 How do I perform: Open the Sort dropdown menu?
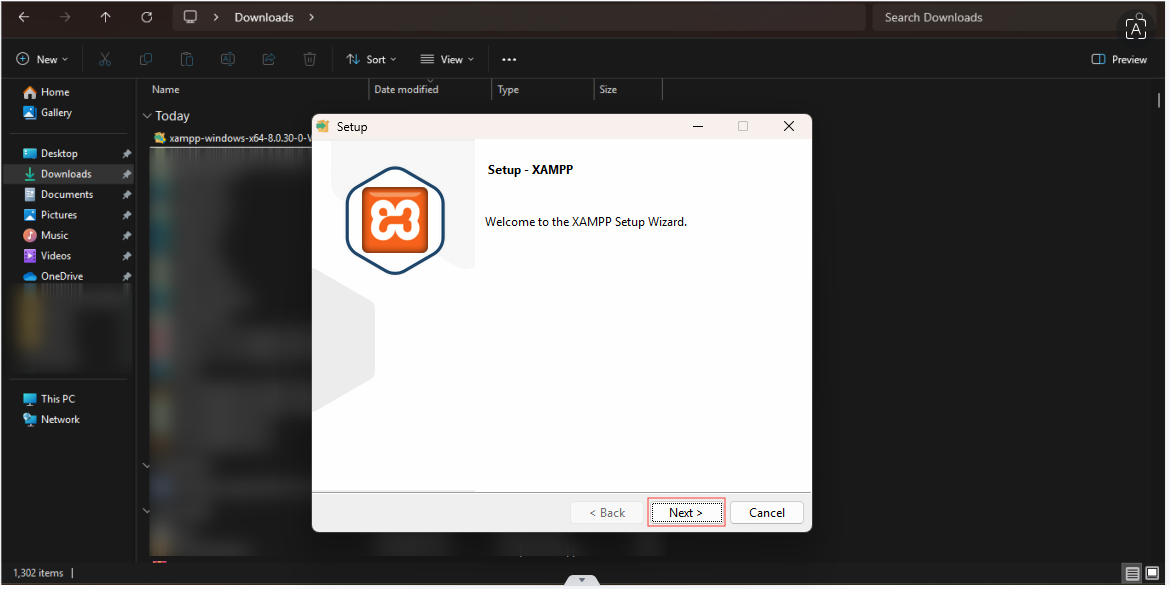pyautogui.click(x=372, y=59)
